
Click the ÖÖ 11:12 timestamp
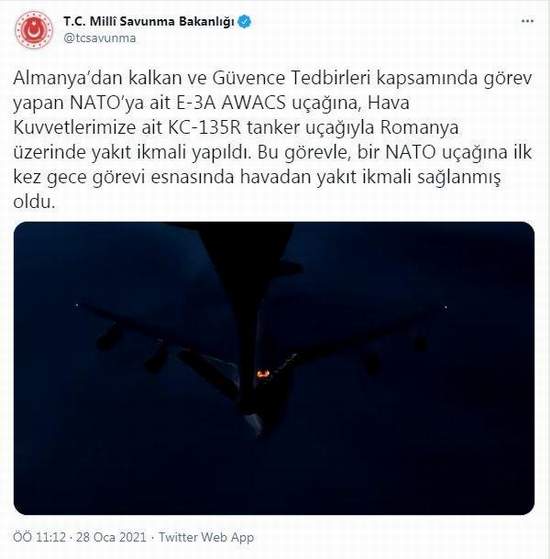(39, 537)
